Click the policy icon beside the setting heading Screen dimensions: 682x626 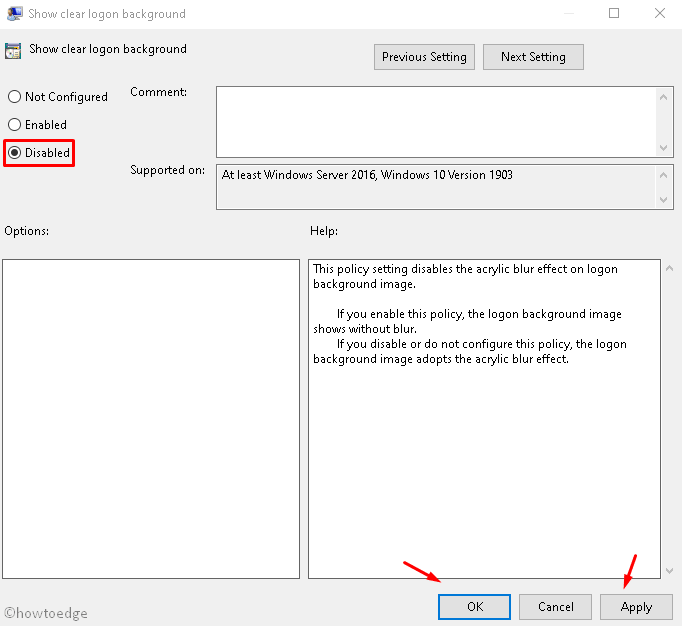13,50
